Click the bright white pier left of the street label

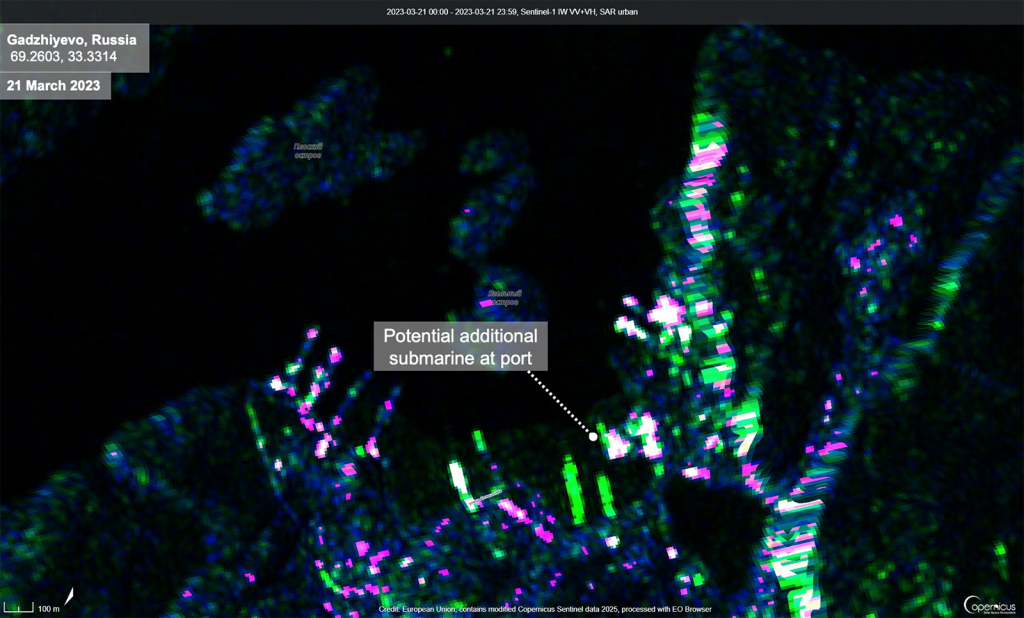(459, 480)
